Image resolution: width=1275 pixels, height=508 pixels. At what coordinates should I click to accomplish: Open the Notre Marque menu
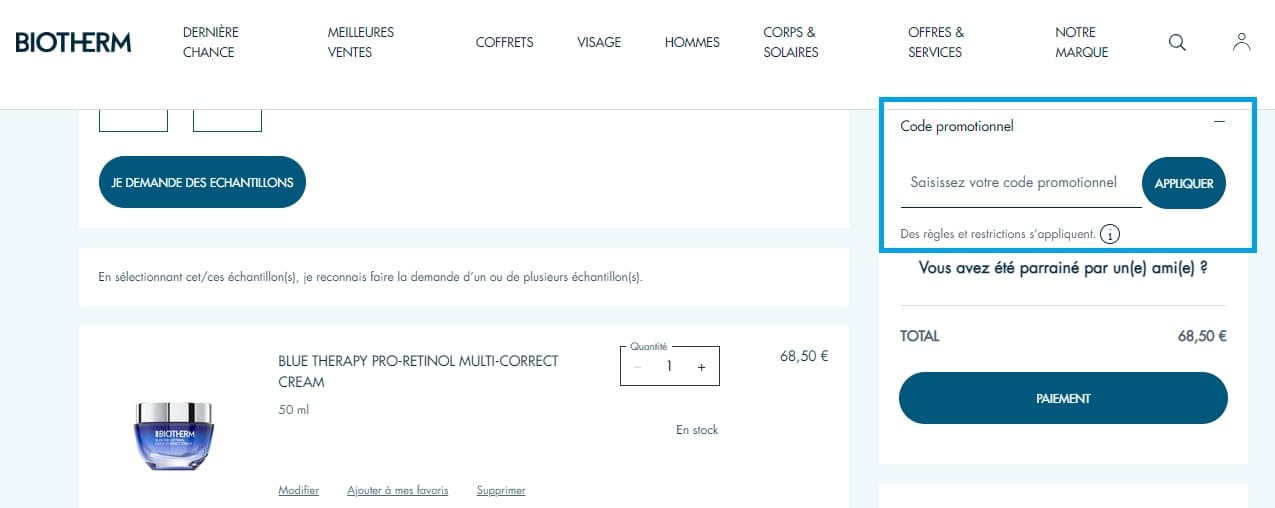click(x=1082, y=42)
